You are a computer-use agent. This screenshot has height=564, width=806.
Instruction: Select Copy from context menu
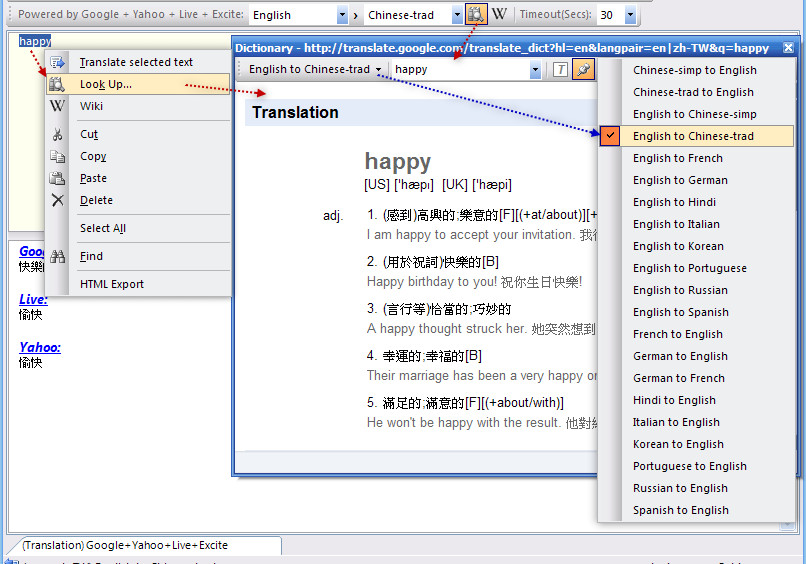click(x=138, y=156)
